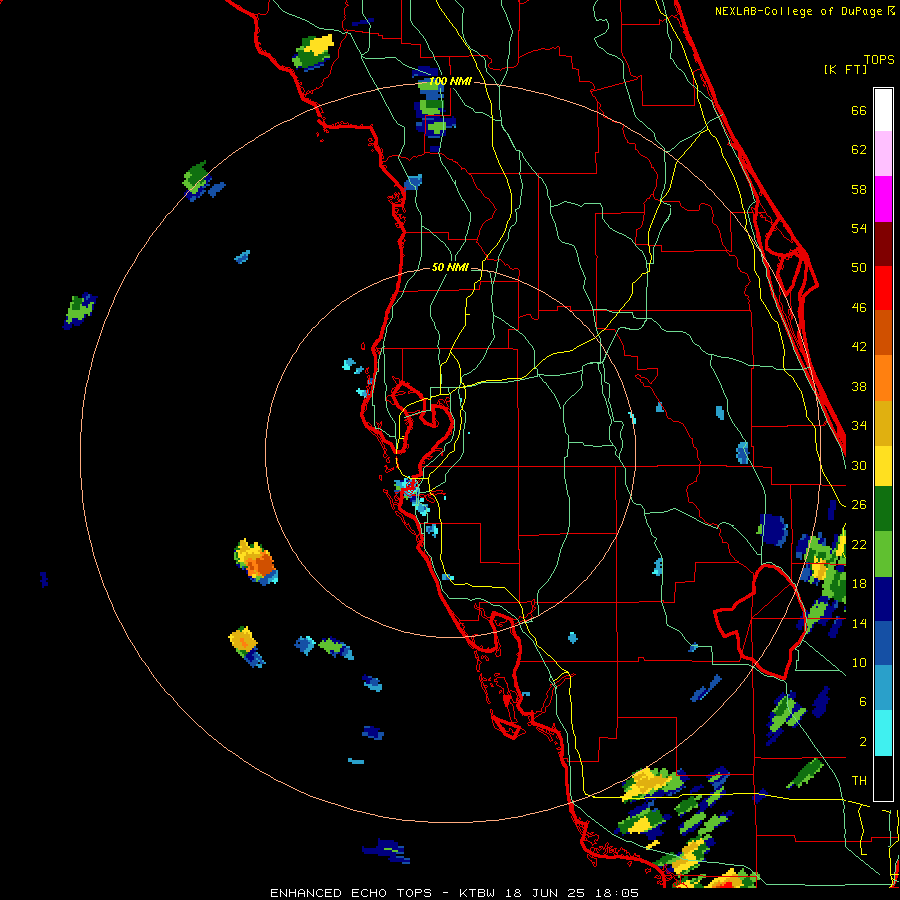Click the 42 value on the legend

click(x=859, y=347)
